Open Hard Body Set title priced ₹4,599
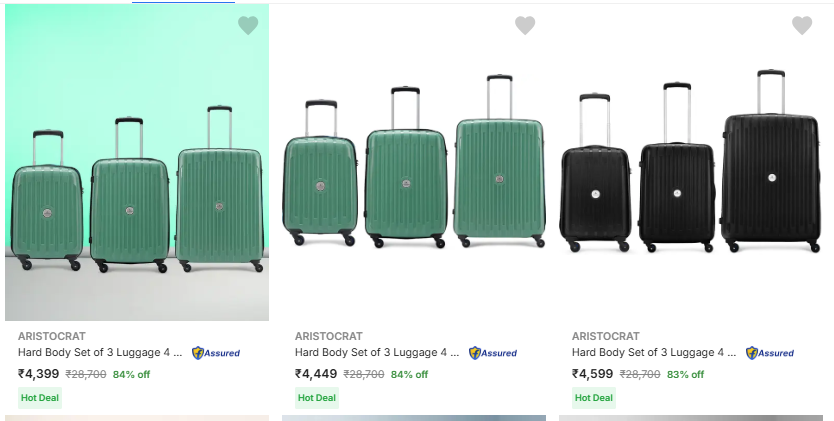834x421 pixels. [x=654, y=352]
